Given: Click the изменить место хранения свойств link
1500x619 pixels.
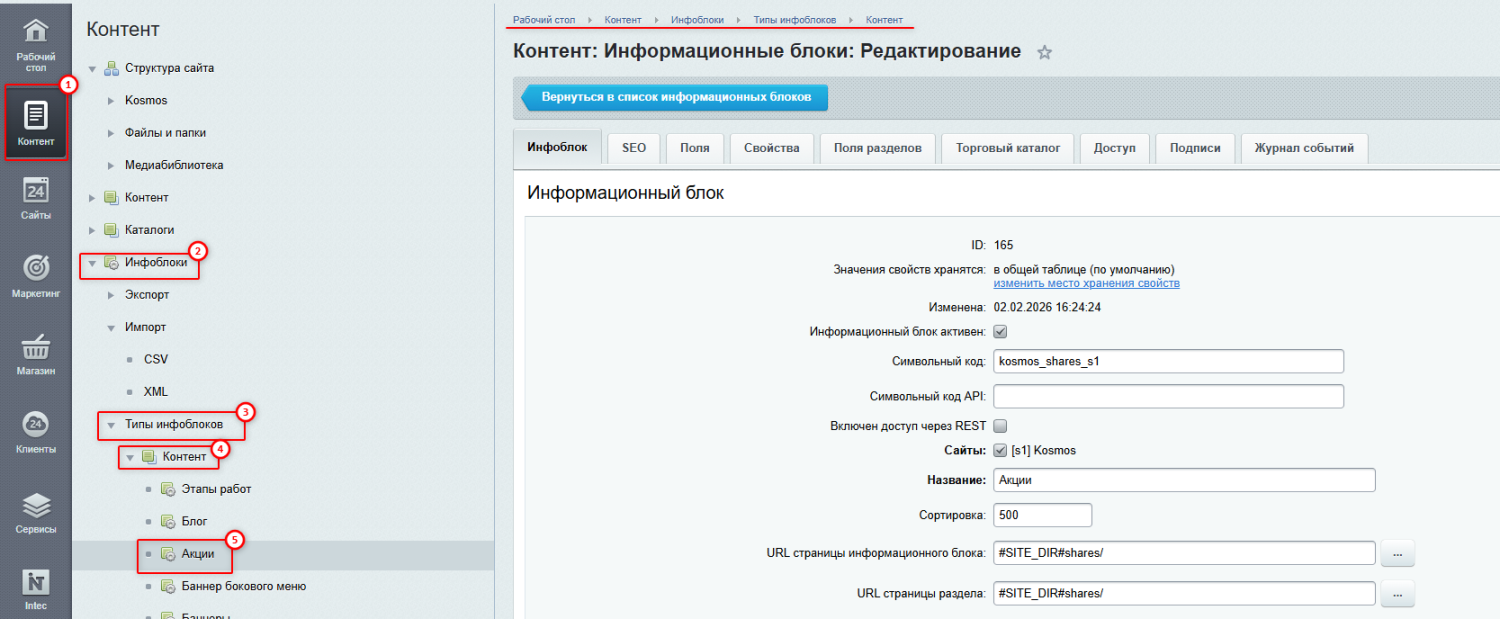Looking at the screenshot, I should (x=1086, y=283).
